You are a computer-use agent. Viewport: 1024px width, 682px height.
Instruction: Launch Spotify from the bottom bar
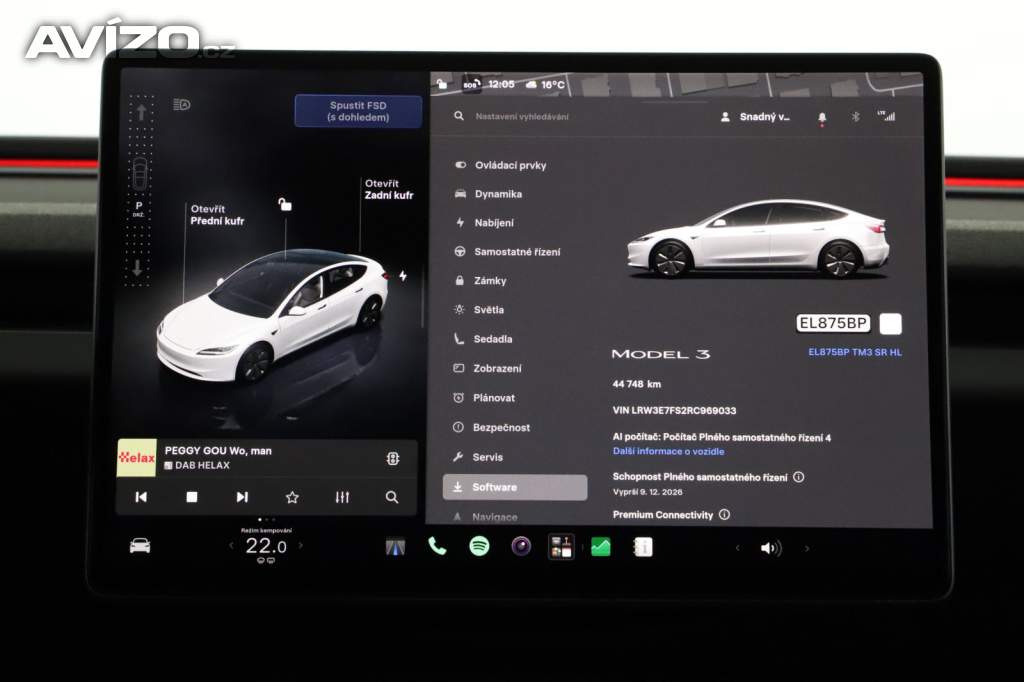[479, 546]
